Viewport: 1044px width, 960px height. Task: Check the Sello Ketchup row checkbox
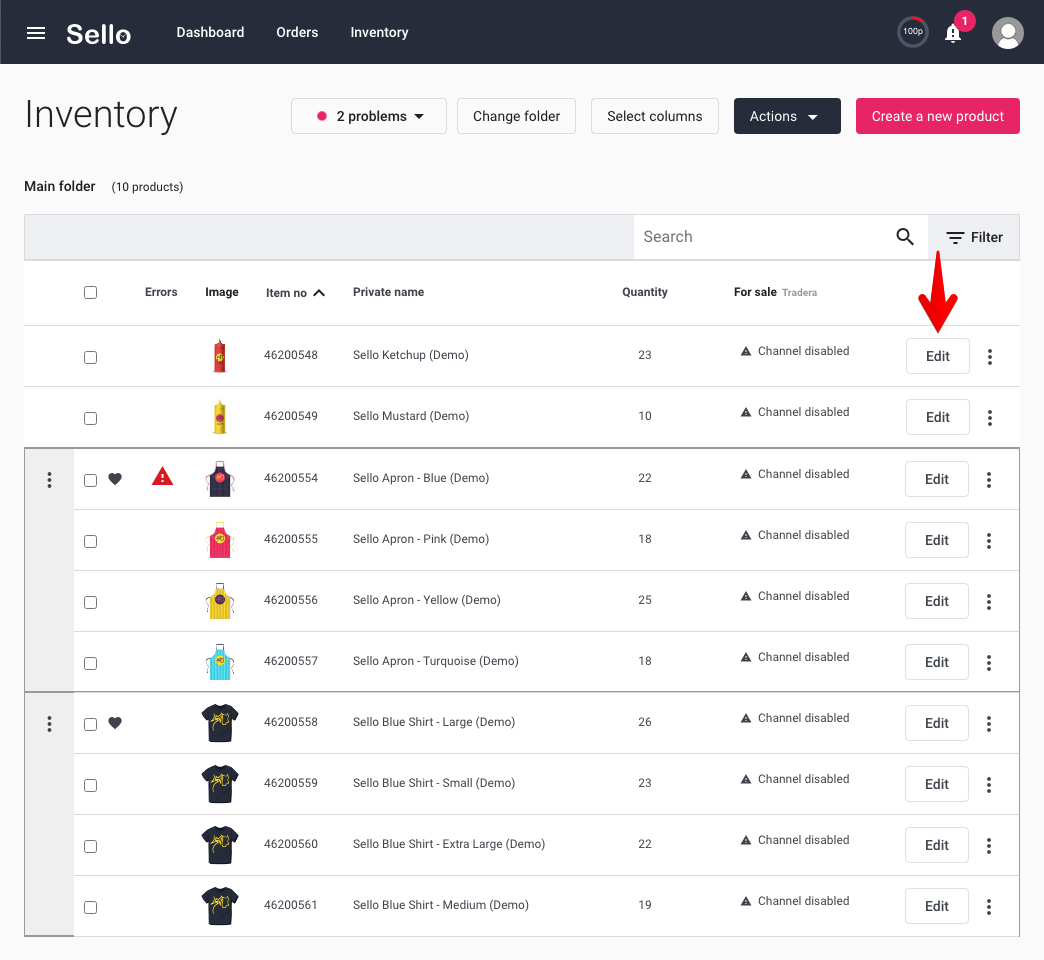(91, 358)
